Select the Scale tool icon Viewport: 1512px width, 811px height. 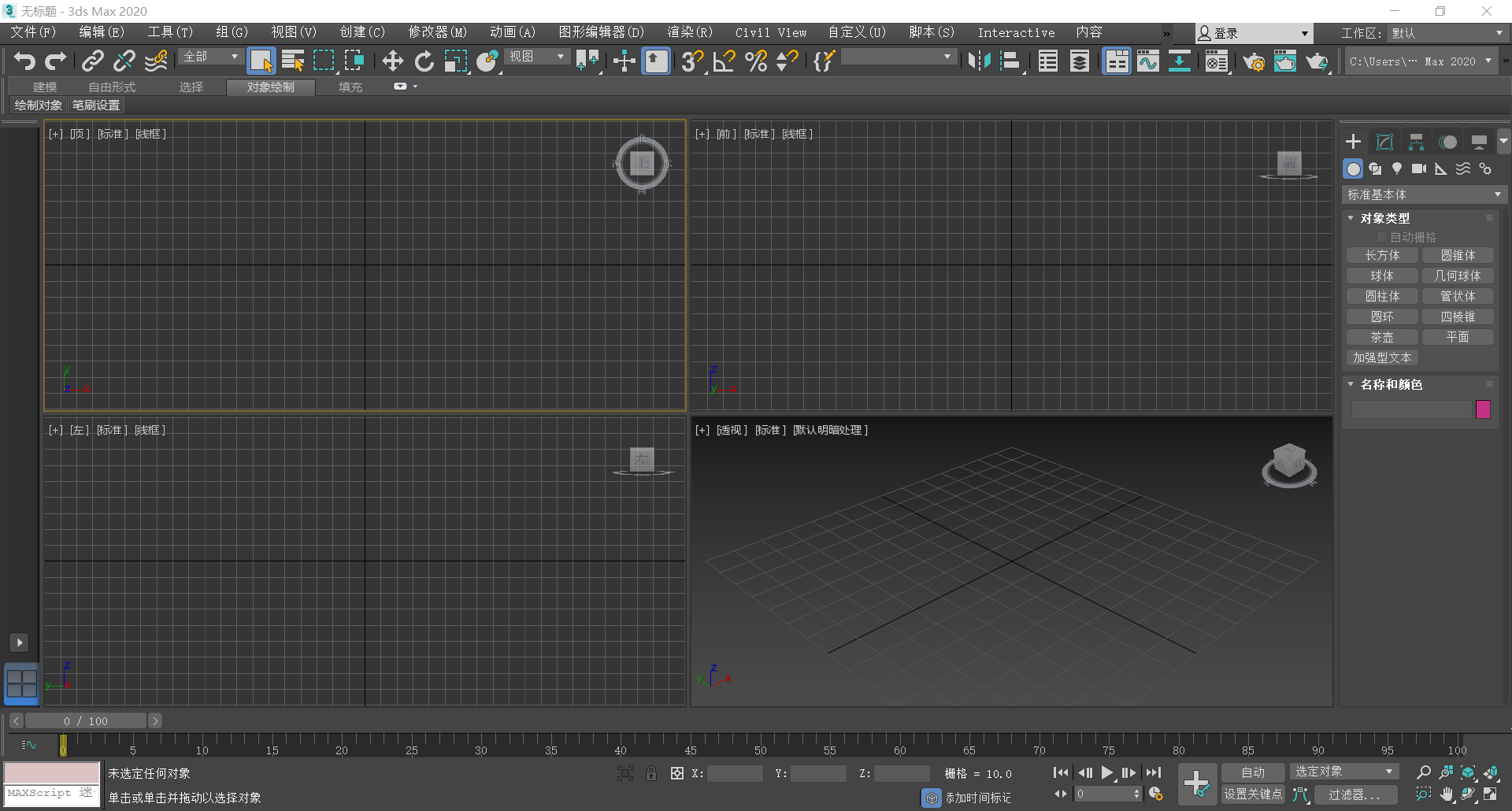[x=456, y=61]
